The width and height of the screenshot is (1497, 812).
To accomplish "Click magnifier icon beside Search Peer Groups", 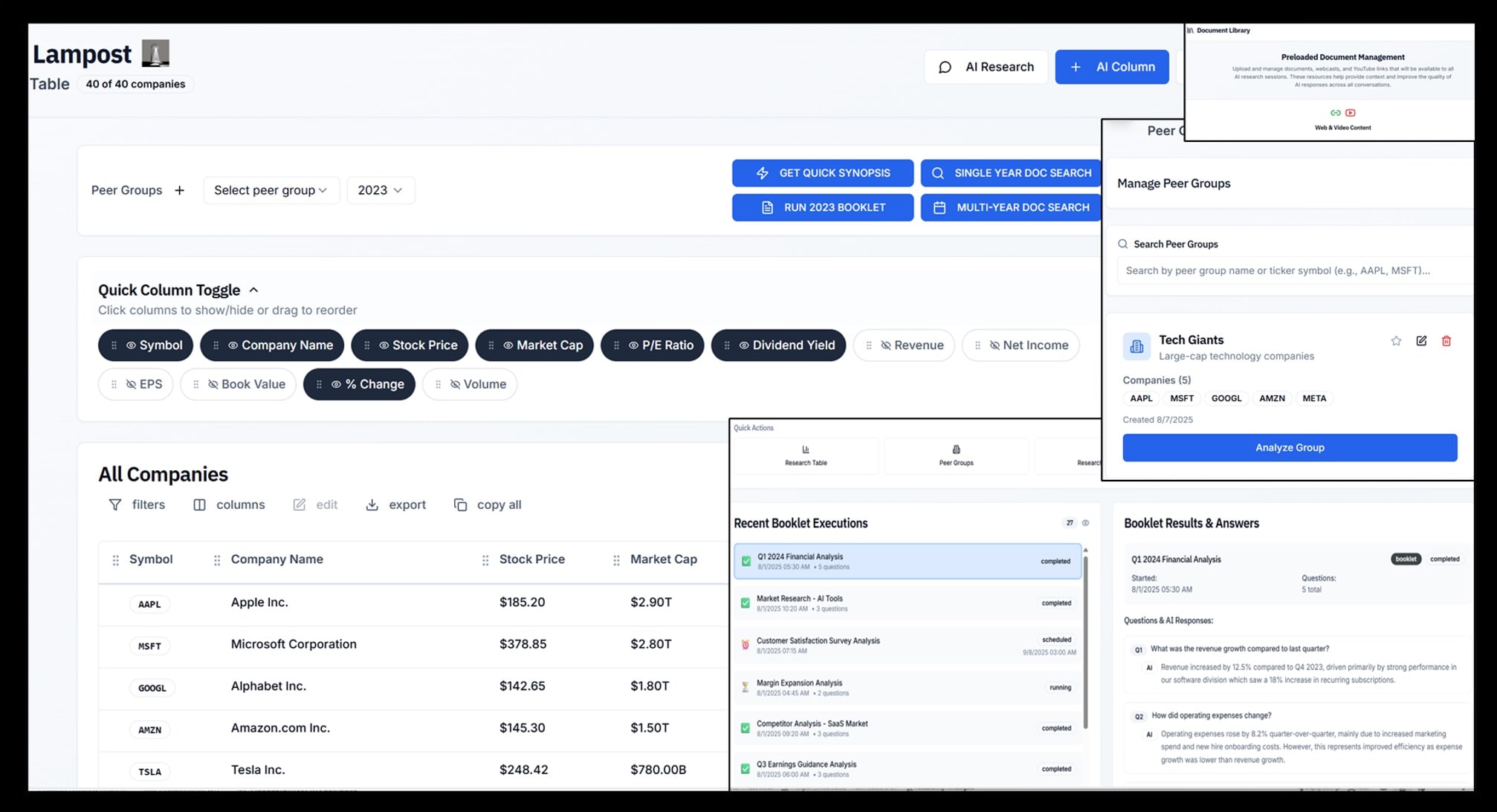I will [1122, 244].
